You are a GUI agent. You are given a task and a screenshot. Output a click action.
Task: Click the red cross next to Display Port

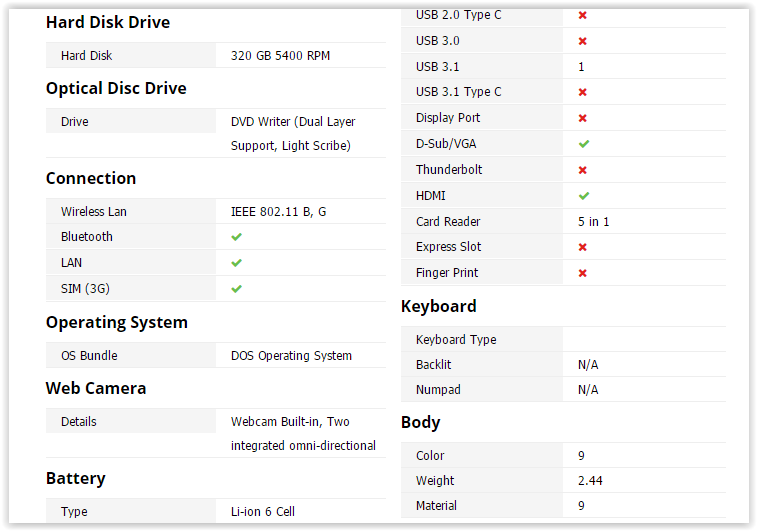(583, 118)
